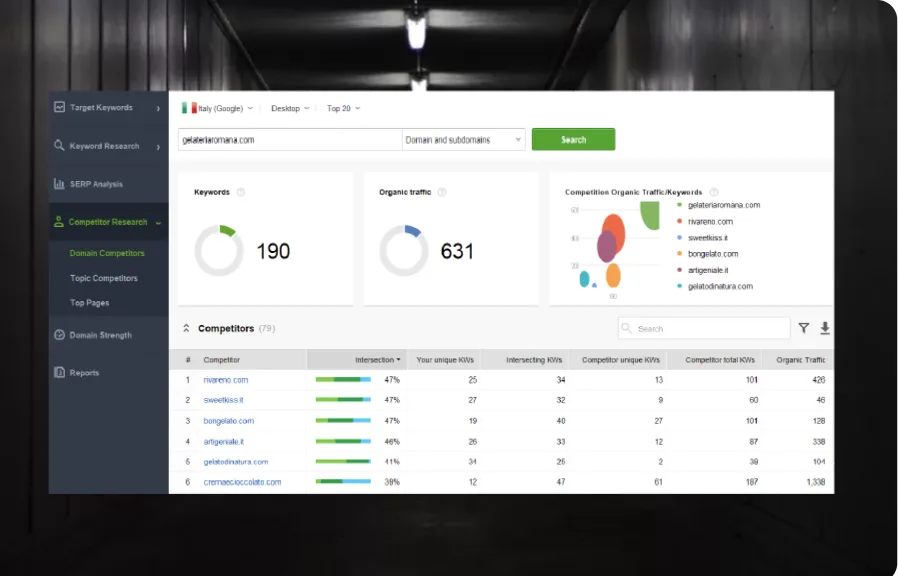The height and width of the screenshot is (576, 898).
Task: Open the Italy (Google) country dropdown
Action: [217, 108]
